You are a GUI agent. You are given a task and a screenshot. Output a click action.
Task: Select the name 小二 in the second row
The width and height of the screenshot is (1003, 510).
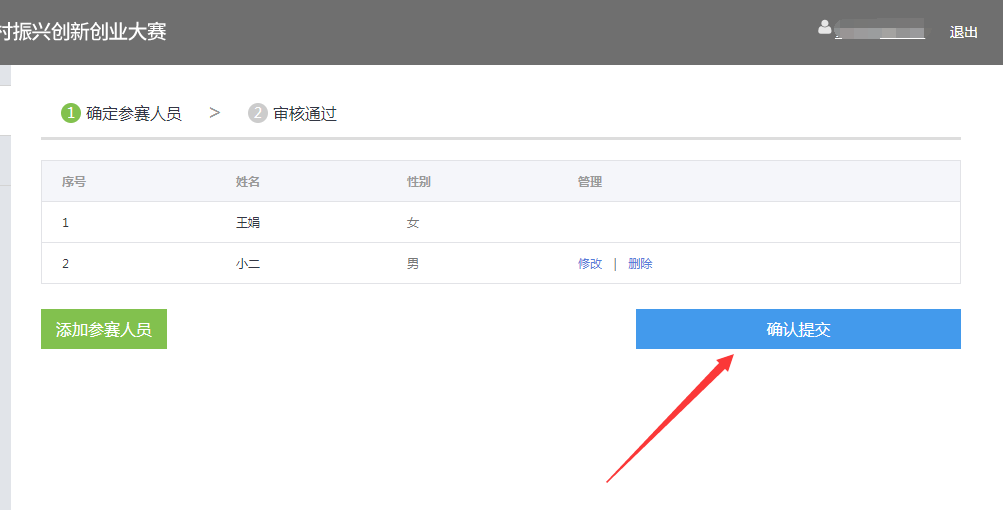(248, 264)
